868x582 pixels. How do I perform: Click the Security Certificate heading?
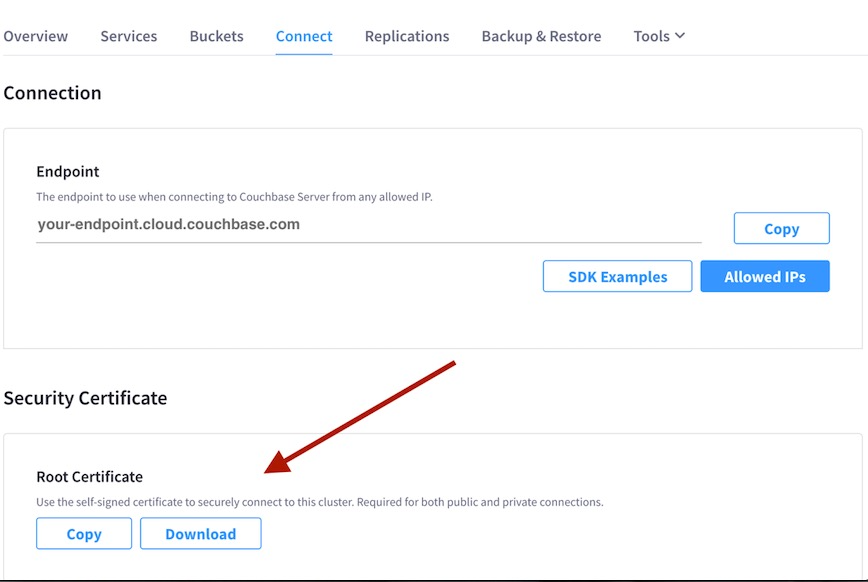tap(85, 398)
